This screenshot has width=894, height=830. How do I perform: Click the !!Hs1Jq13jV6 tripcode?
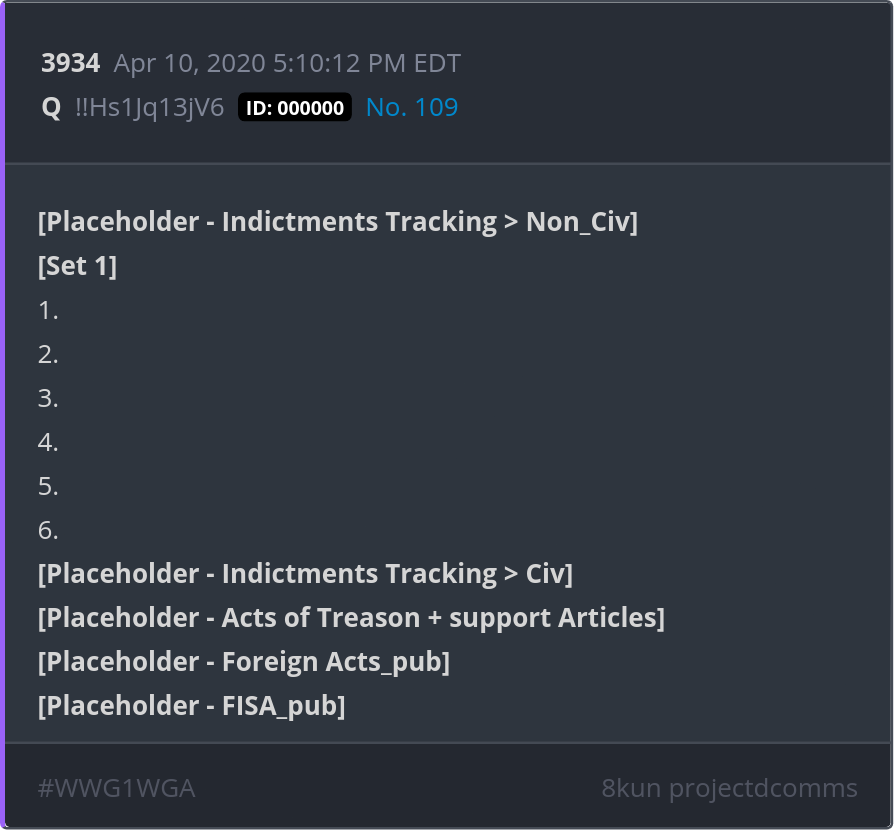coord(149,108)
